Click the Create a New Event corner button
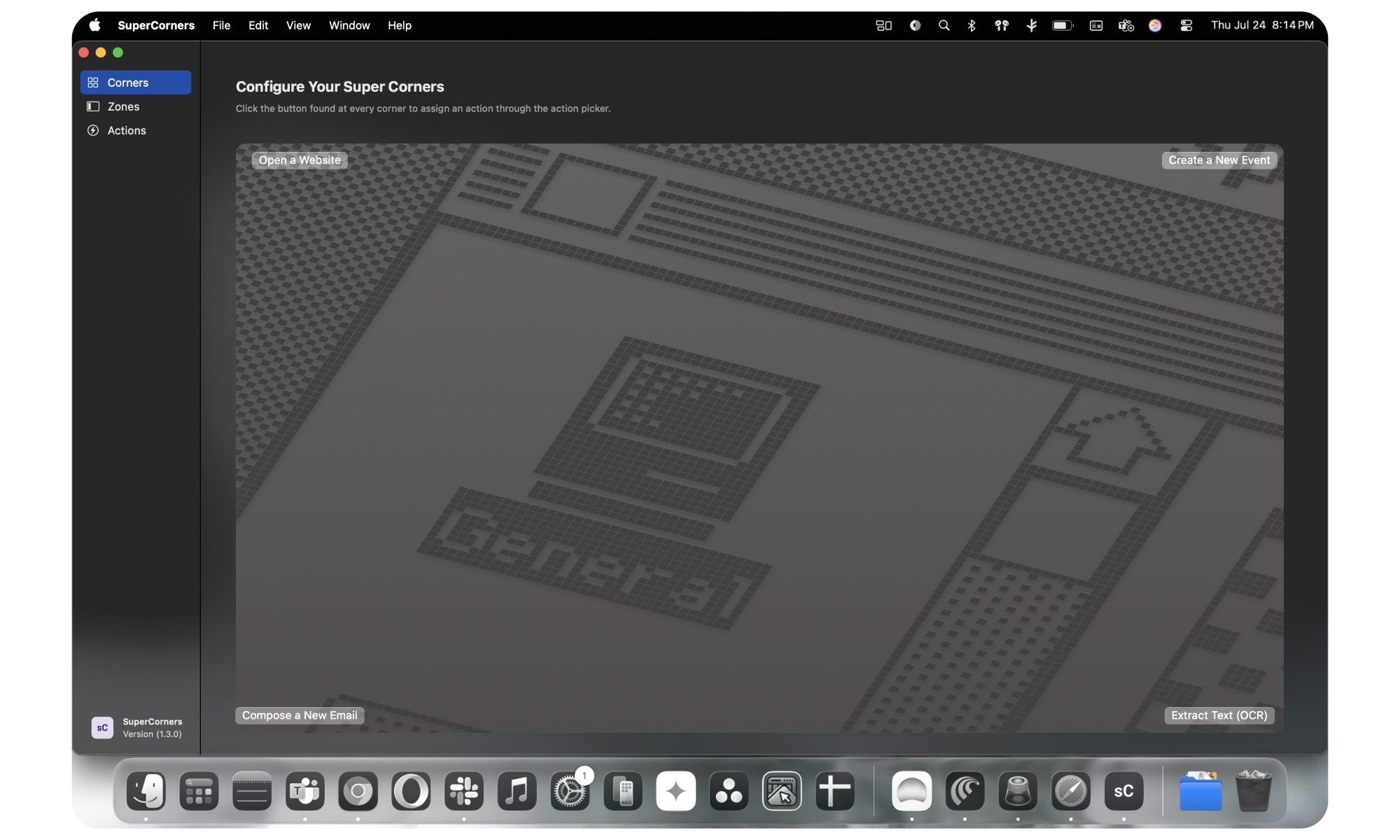This screenshot has width=1400, height=840. tap(1219, 160)
